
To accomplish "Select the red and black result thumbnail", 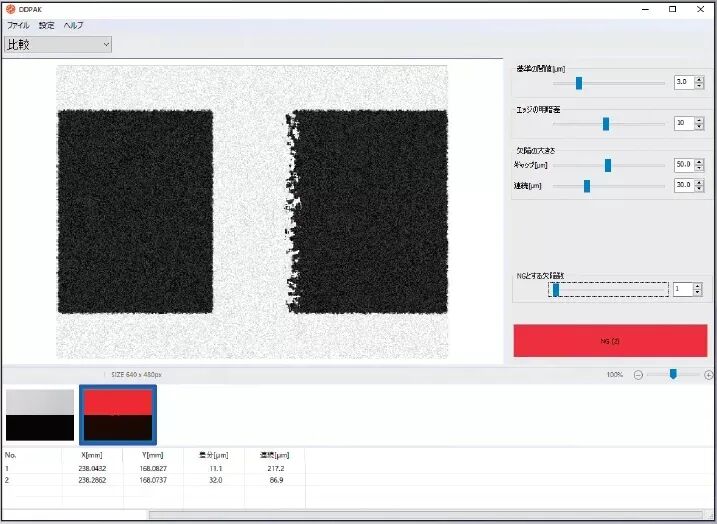I will tap(118, 415).
